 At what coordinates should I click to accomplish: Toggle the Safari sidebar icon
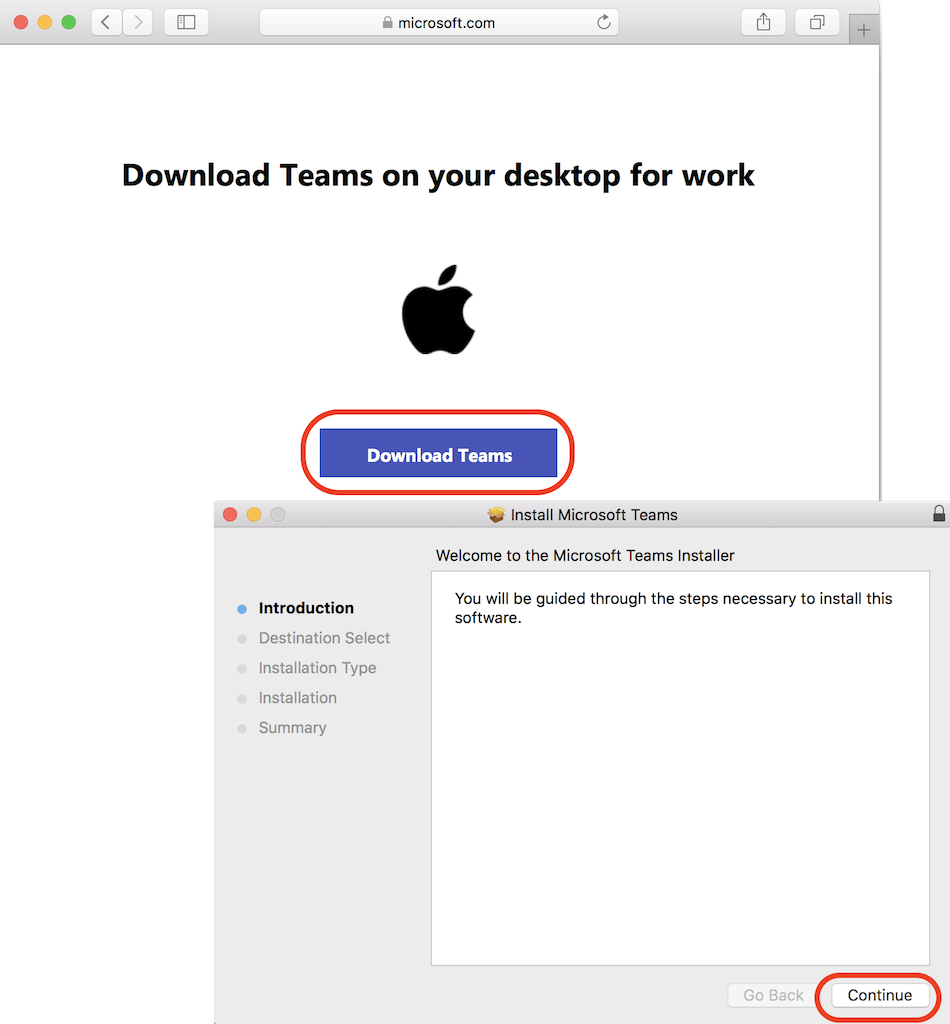(186, 22)
